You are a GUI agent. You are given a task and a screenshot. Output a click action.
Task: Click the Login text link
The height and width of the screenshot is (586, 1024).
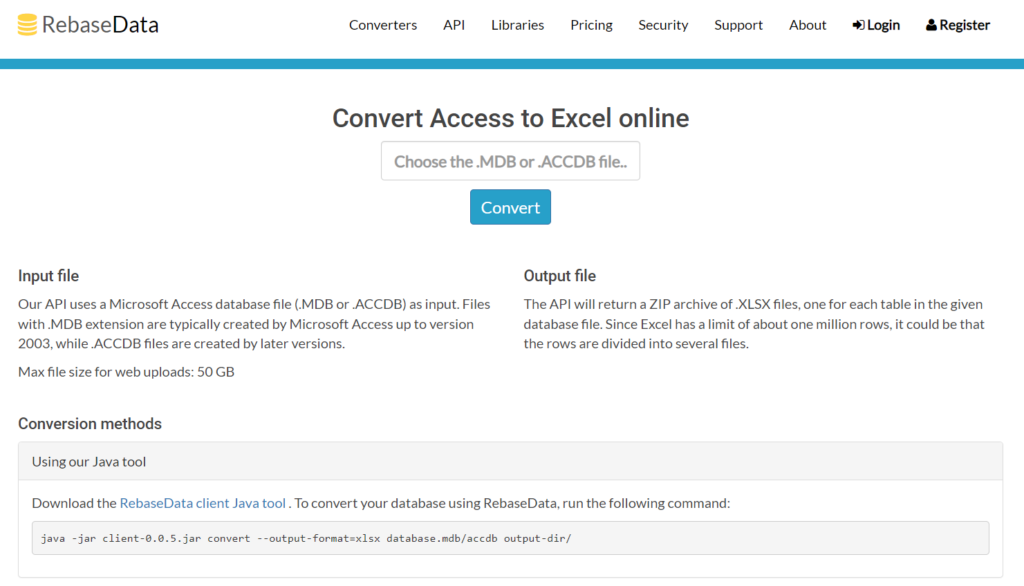883,25
